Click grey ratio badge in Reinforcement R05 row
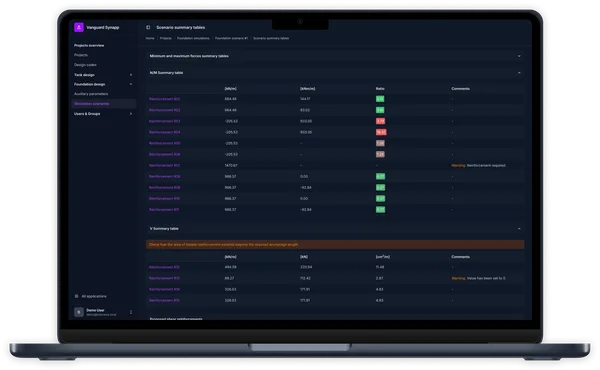Screen dimensions: 600x370 pos(380,143)
